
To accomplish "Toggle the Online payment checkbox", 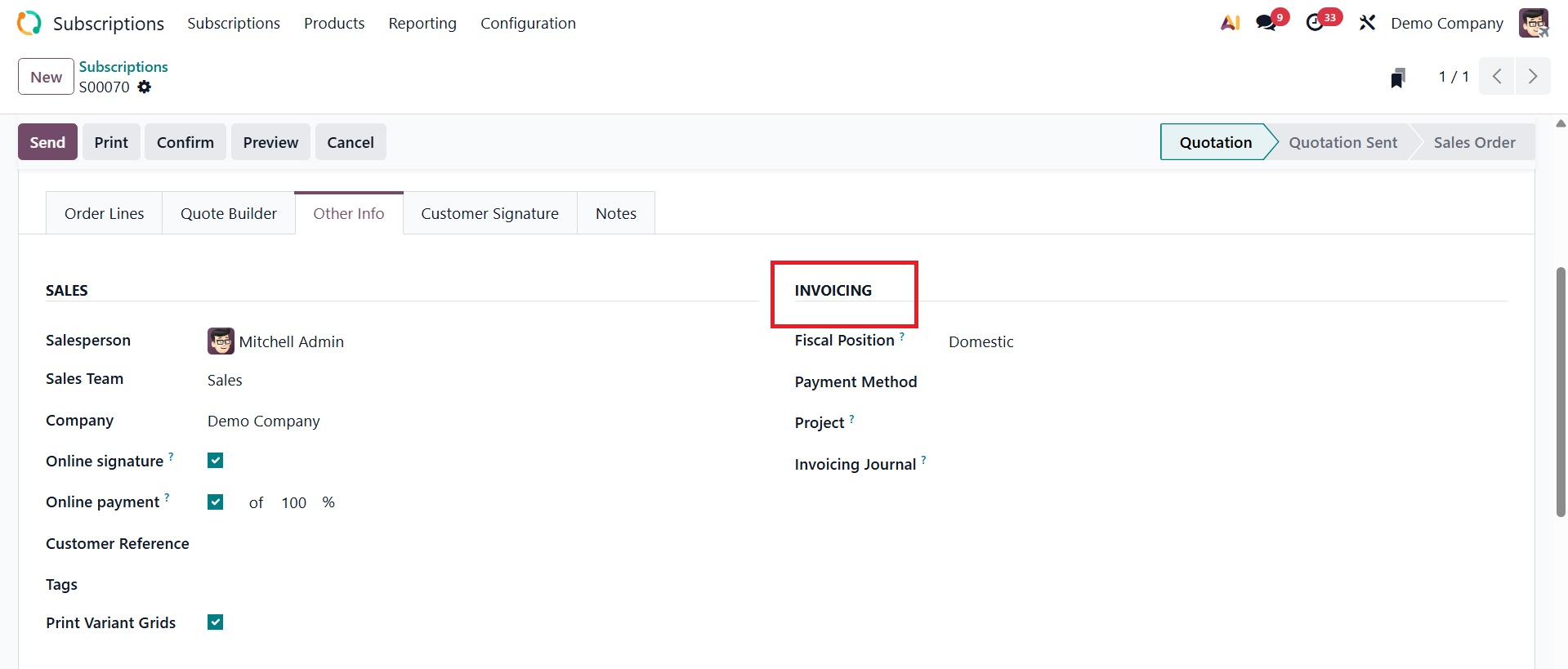I will point(216,502).
